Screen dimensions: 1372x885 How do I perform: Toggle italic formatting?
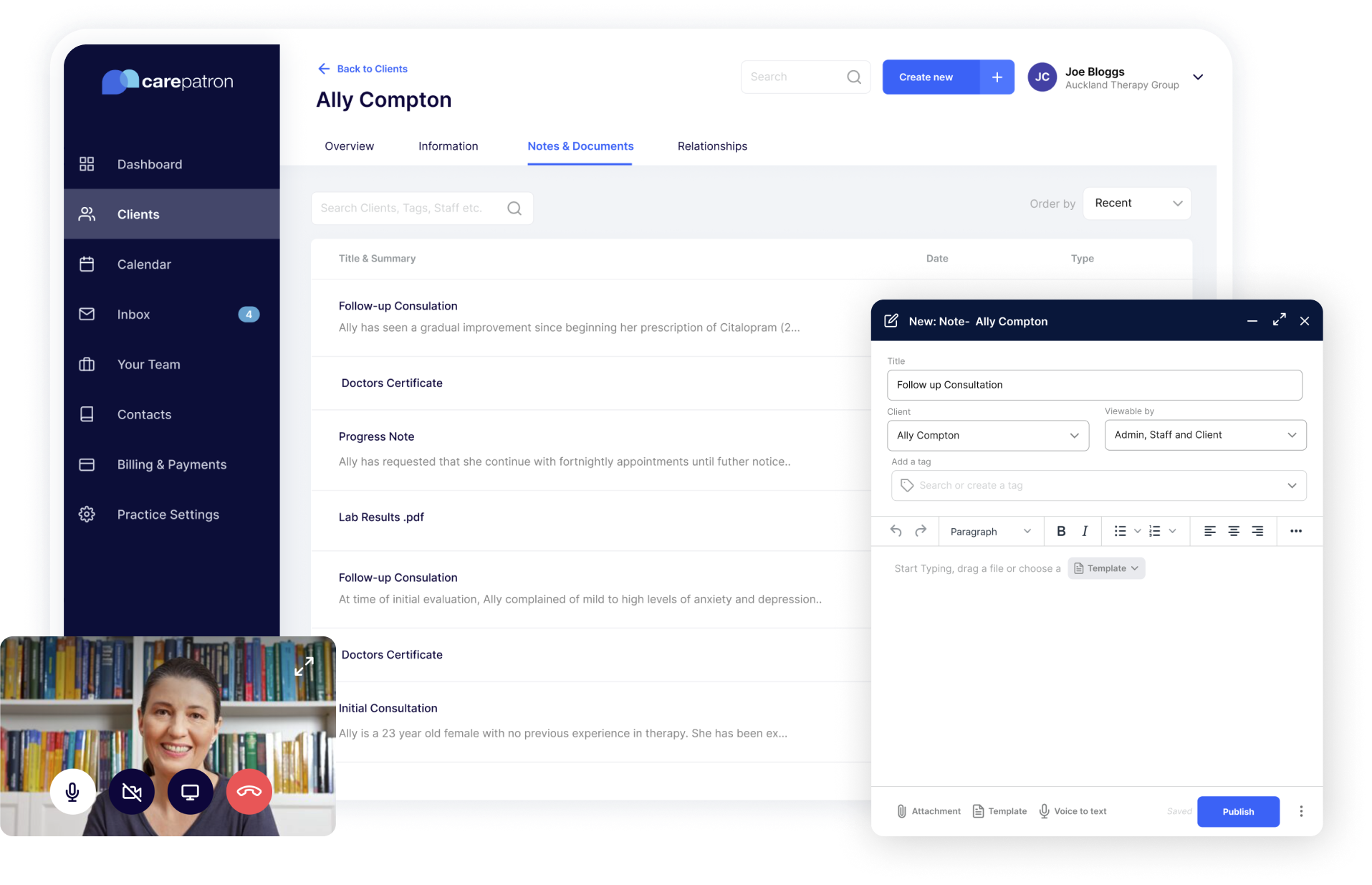pos(1085,531)
